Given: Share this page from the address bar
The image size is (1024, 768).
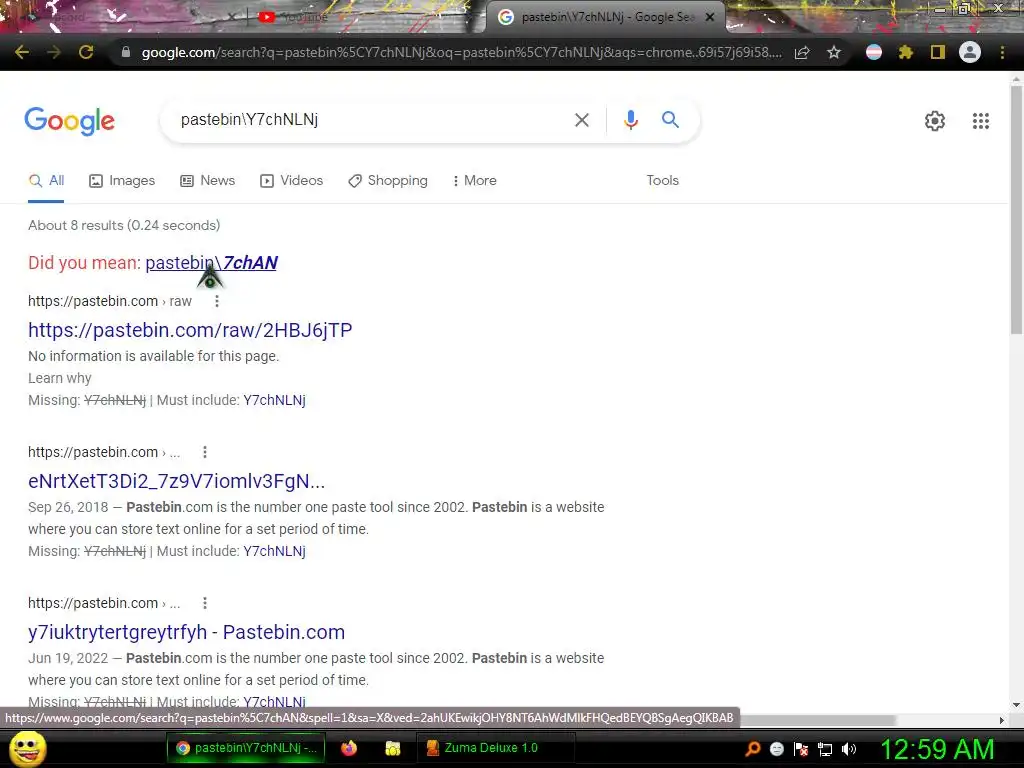Looking at the screenshot, I should [802, 52].
